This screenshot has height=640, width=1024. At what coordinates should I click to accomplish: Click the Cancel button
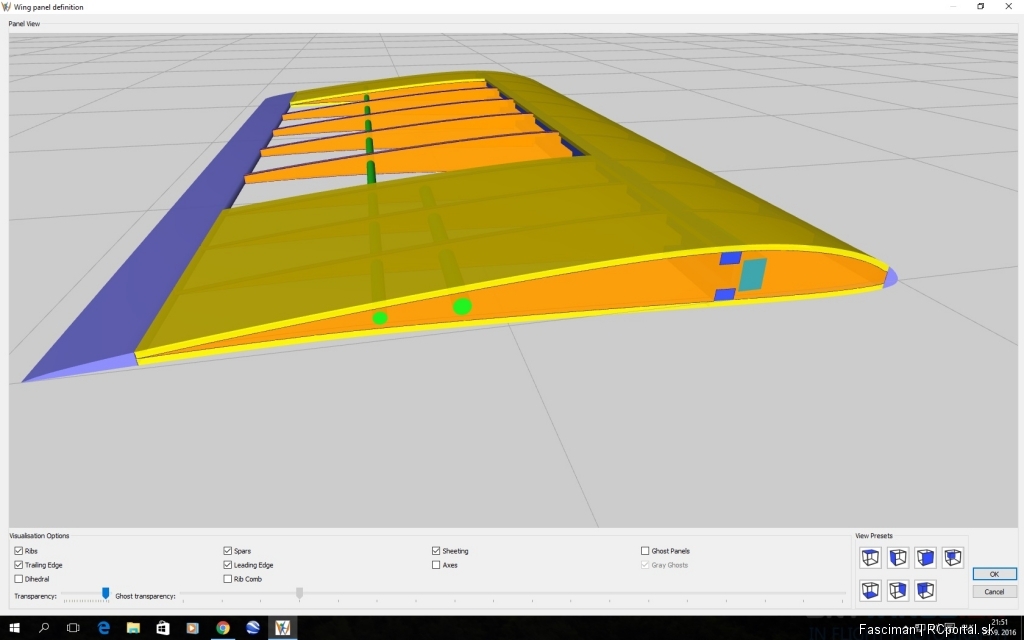994,592
